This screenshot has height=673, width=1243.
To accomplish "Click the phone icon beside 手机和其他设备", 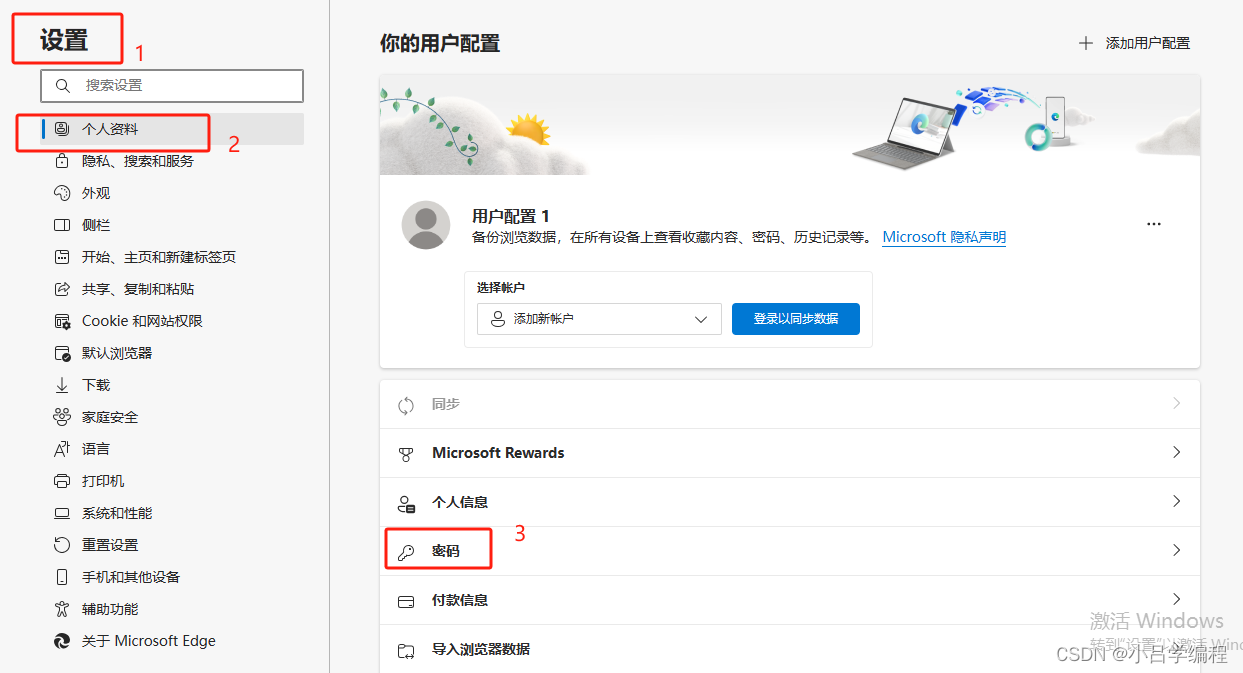I will click(62, 577).
